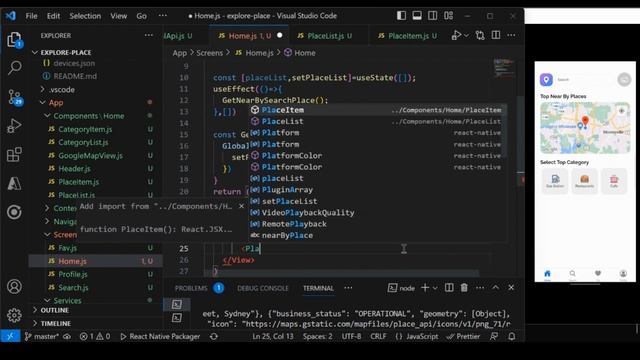Toggle primary side bar layout icon
Image resolution: width=640 pixels, height=360 pixels.
click(401, 16)
